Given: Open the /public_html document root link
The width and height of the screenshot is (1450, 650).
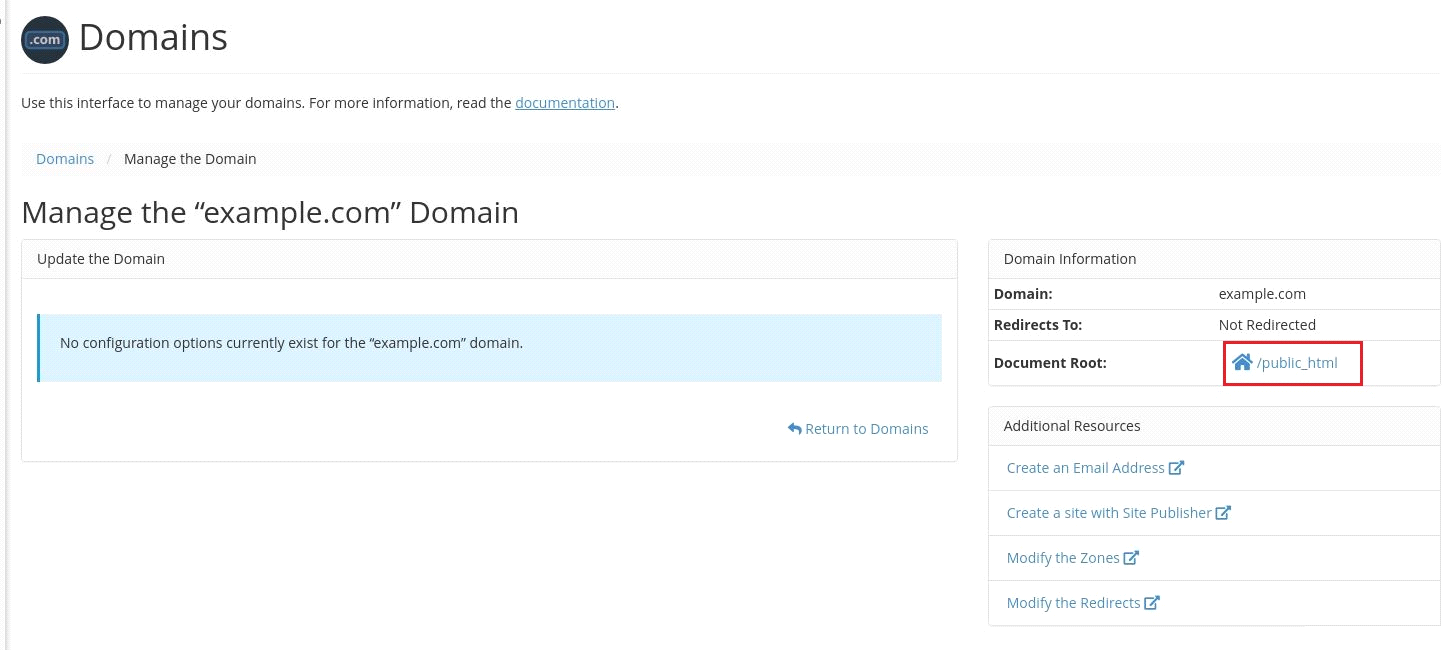Looking at the screenshot, I should tap(1299, 362).
